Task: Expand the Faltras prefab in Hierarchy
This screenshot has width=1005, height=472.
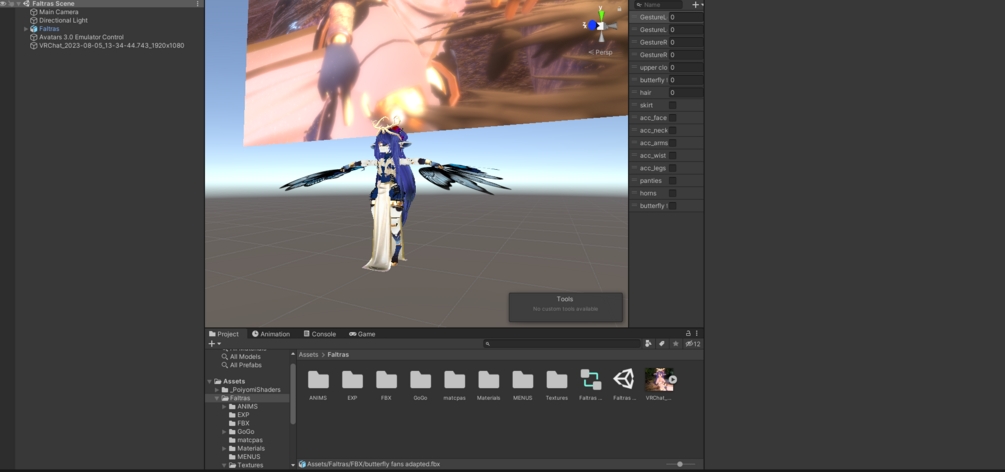Action: 26,29
